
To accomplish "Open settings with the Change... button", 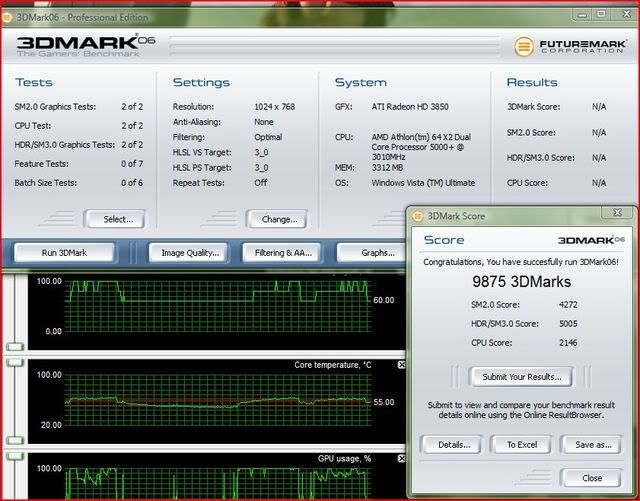I will point(279,219).
